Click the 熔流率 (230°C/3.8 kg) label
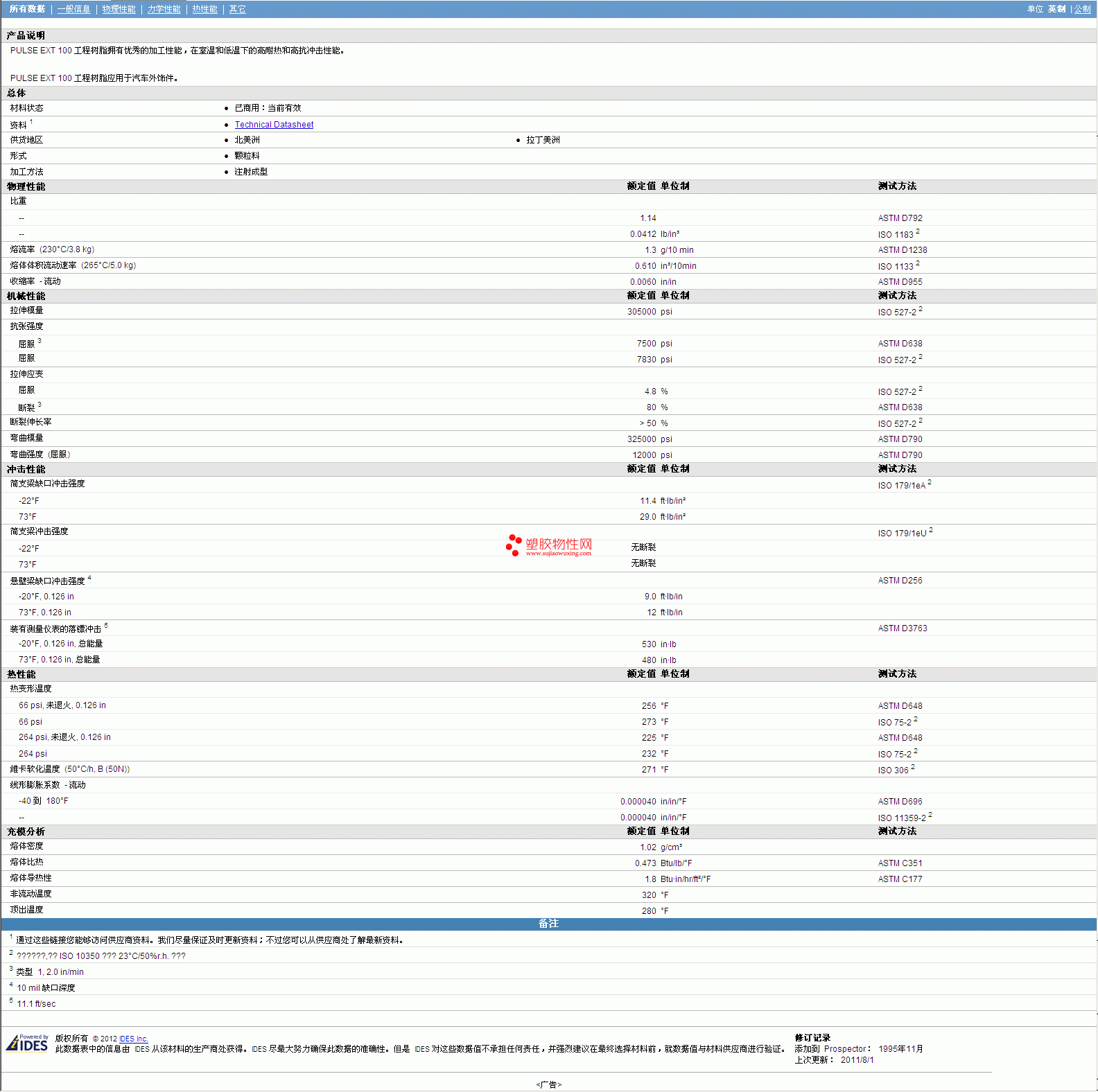 tap(52, 249)
